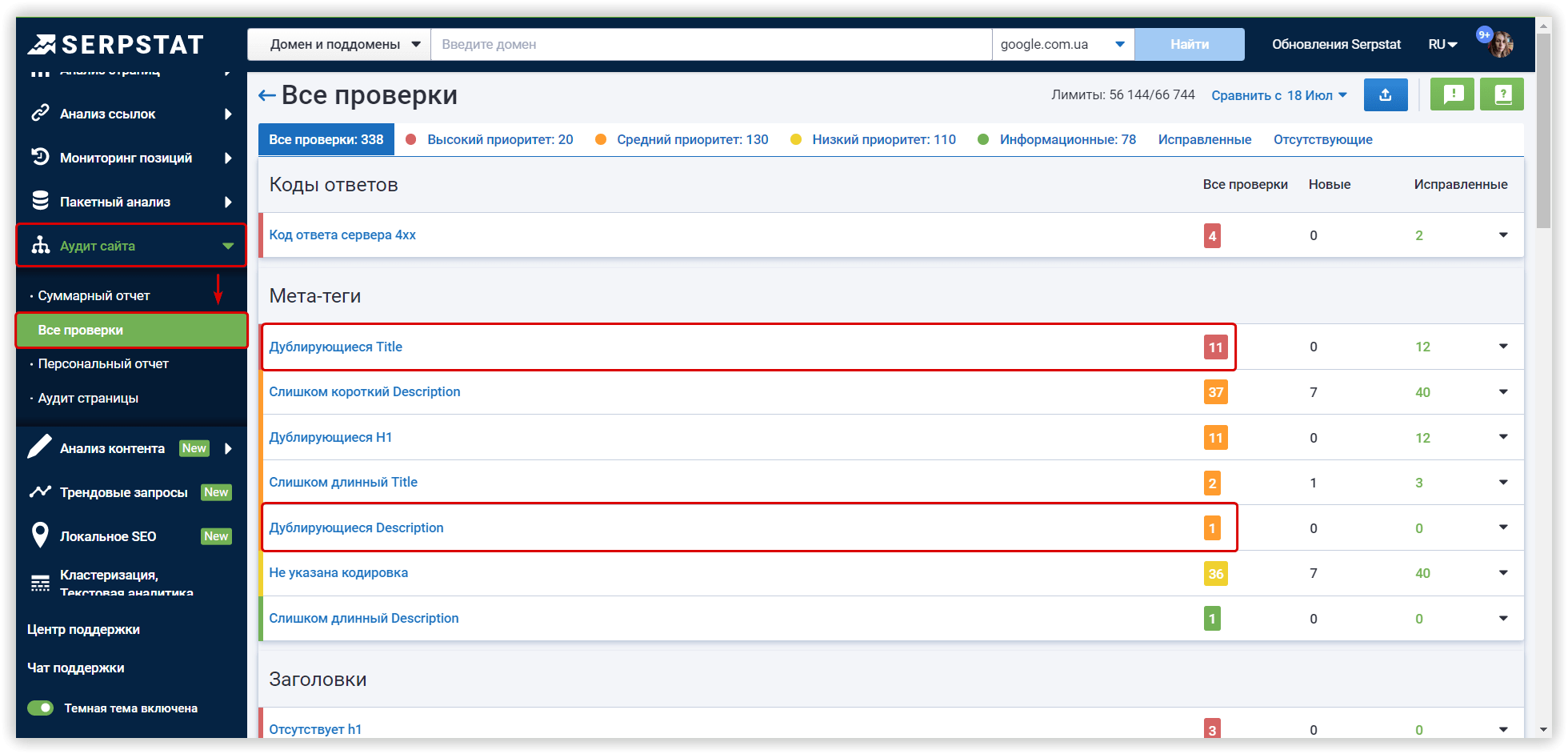This screenshot has height=754, width=1568.
Task: Open the Домен и поддомены dropdown
Action: pyautogui.click(x=345, y=45)
